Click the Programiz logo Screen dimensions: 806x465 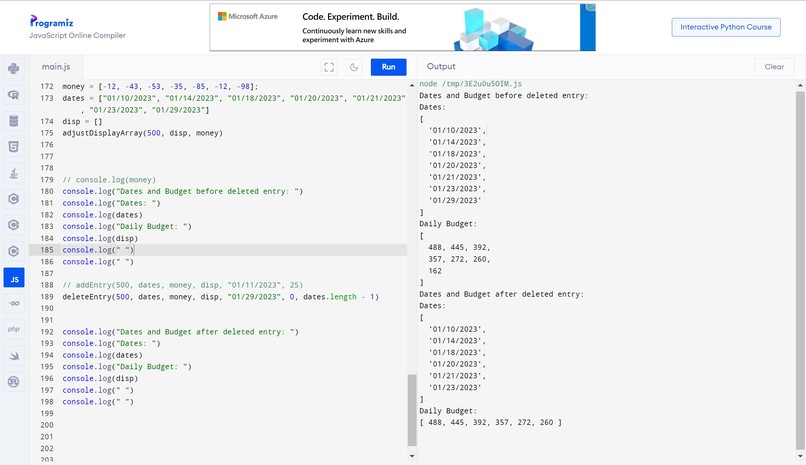[51, 22]
